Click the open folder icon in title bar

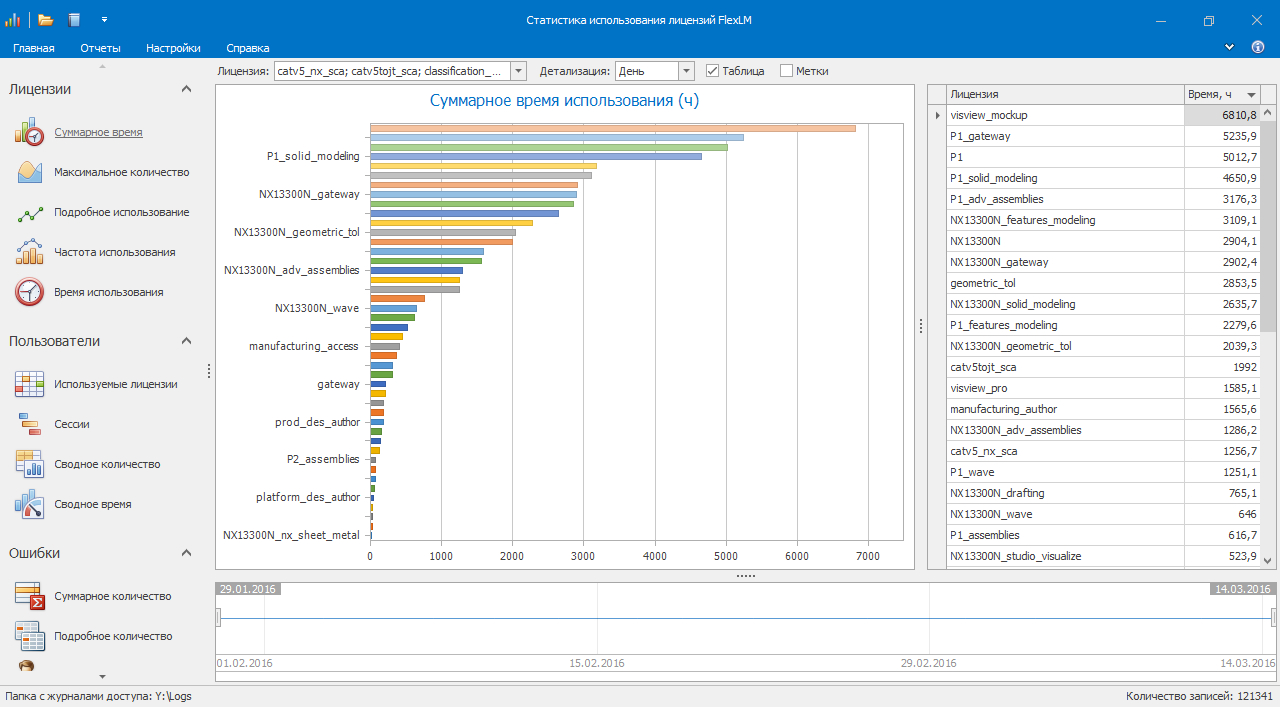(45, 20)
